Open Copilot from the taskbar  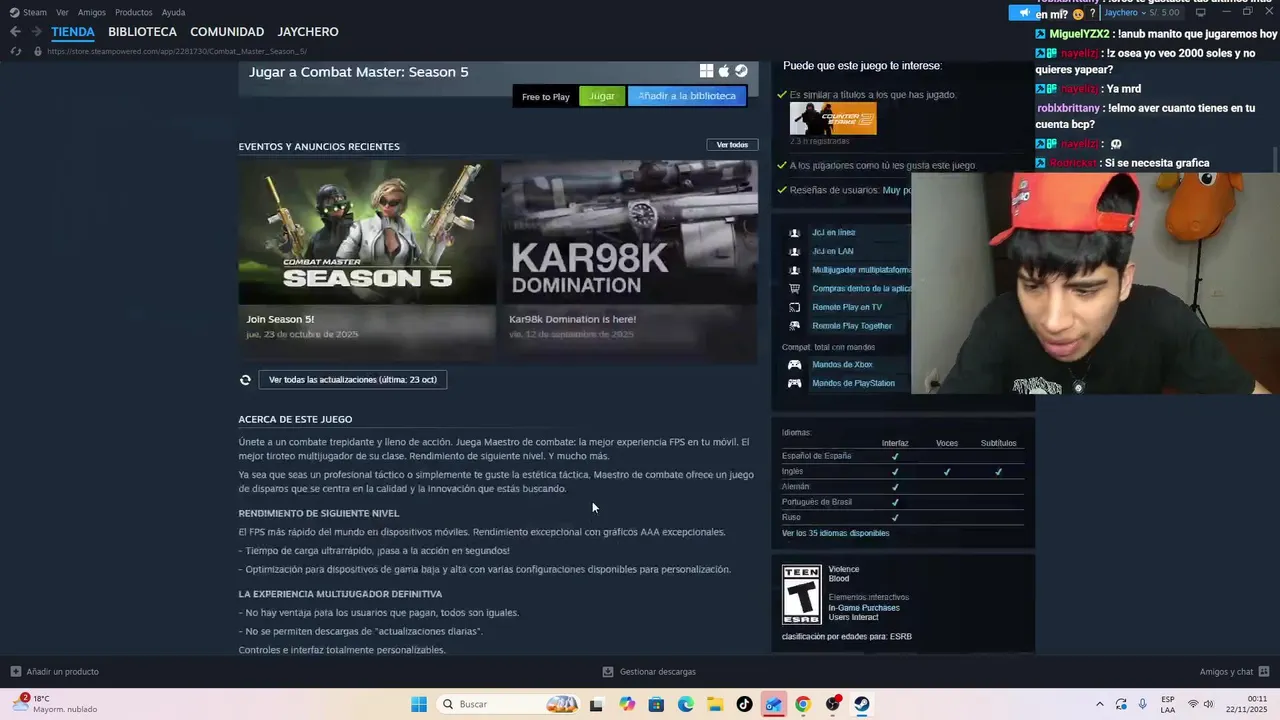(x=627, y=704)
